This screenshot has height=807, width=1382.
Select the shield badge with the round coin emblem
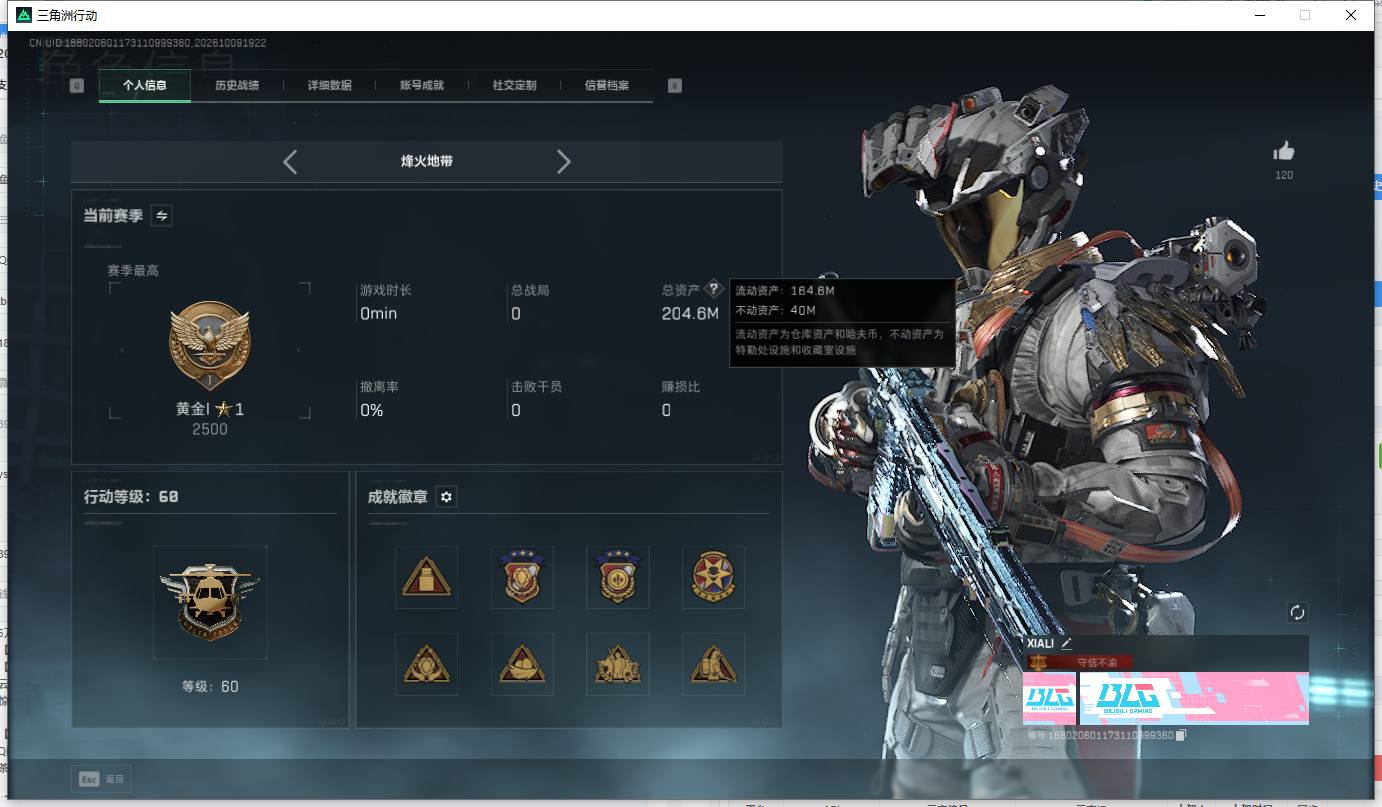click(618, 577)
